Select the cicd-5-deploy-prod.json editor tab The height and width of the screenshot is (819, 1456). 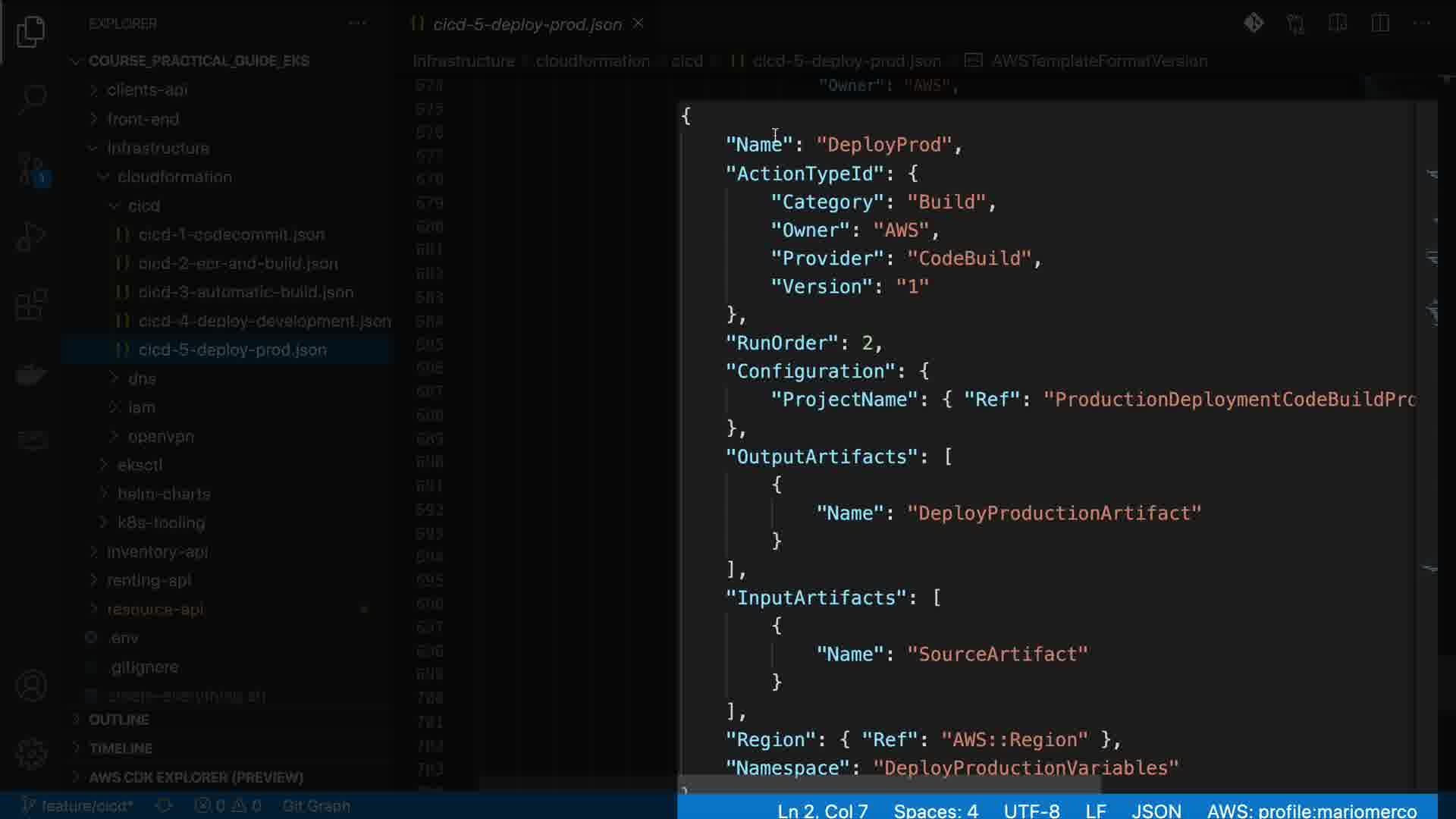click(x=526, y=24)
